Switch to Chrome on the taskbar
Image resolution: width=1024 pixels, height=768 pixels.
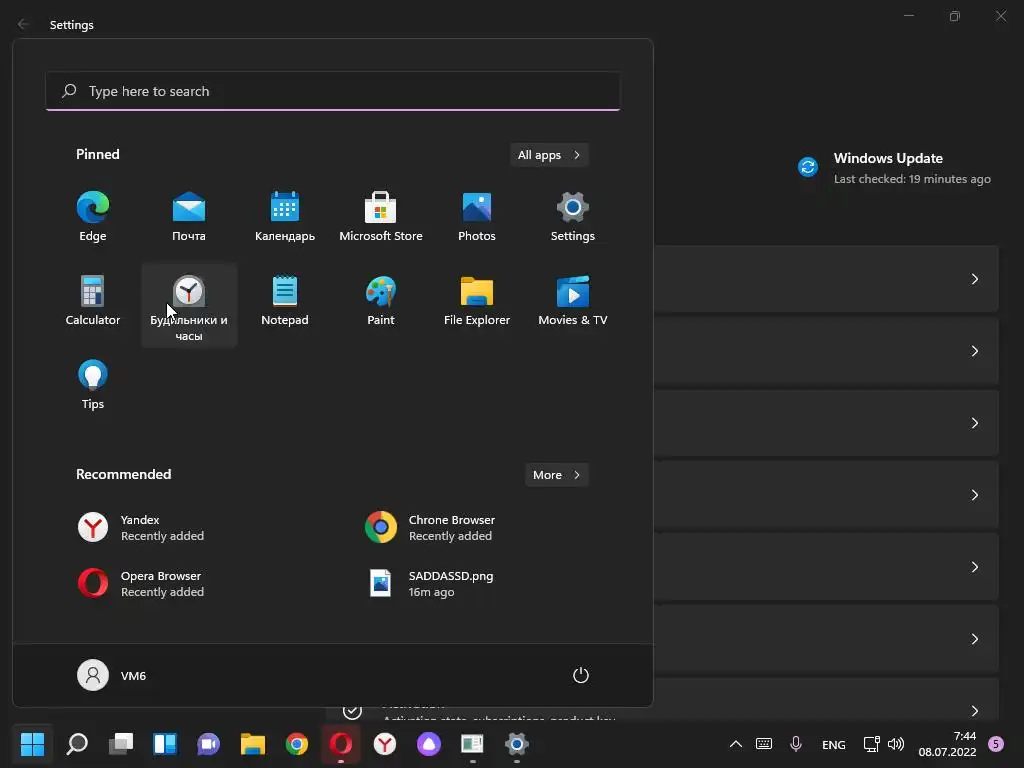point(296,744)
